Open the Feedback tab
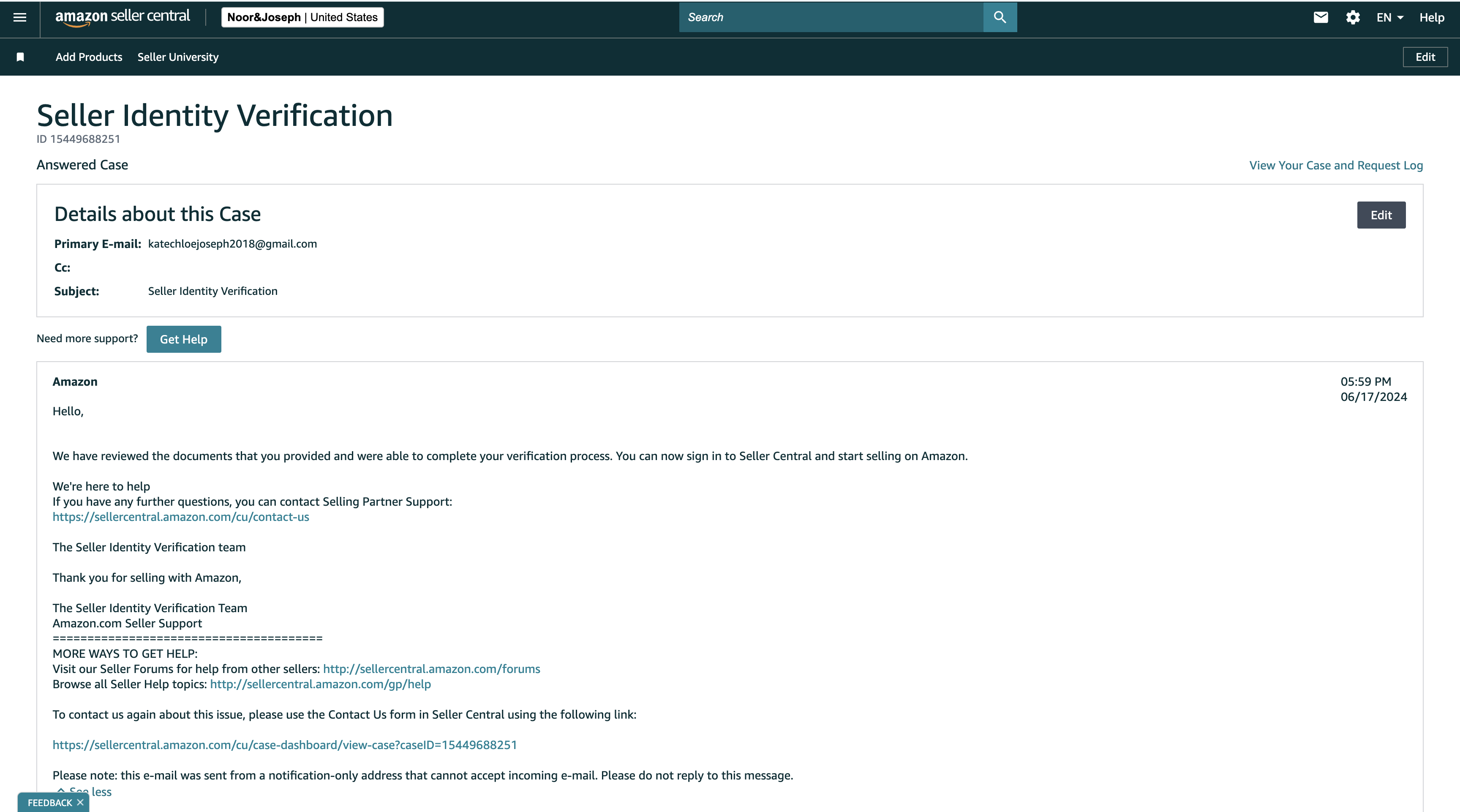Viewport: 1460px width, 812px height. coord(50,802)
